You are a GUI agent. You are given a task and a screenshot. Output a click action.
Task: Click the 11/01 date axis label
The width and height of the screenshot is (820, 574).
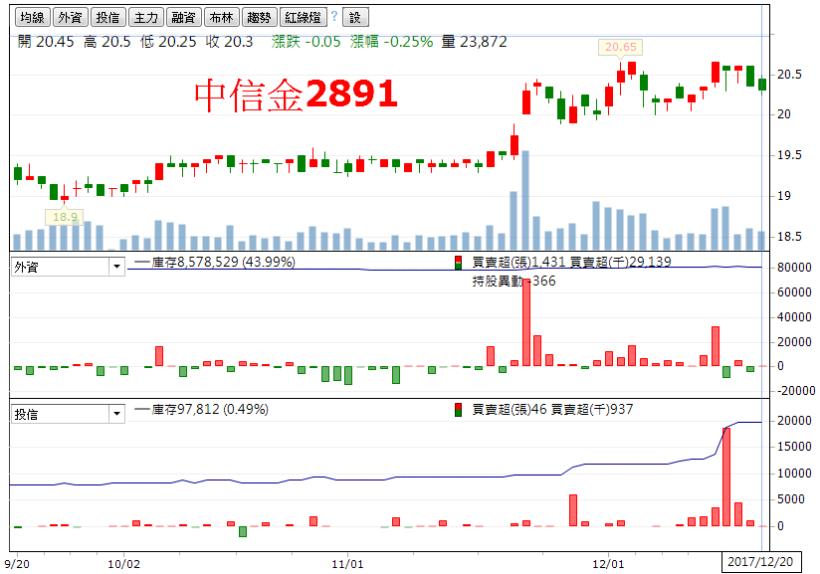348,564
